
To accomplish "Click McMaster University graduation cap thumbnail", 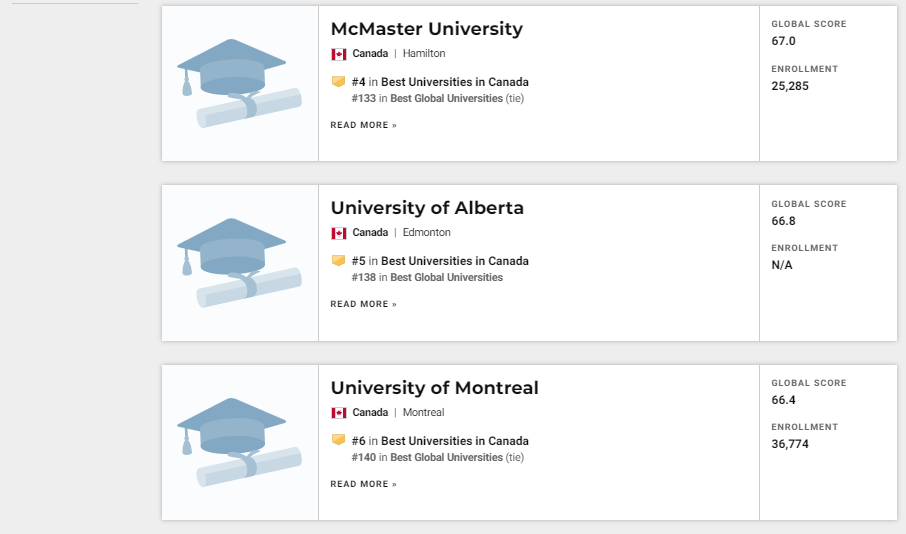I will coord(240,84).
